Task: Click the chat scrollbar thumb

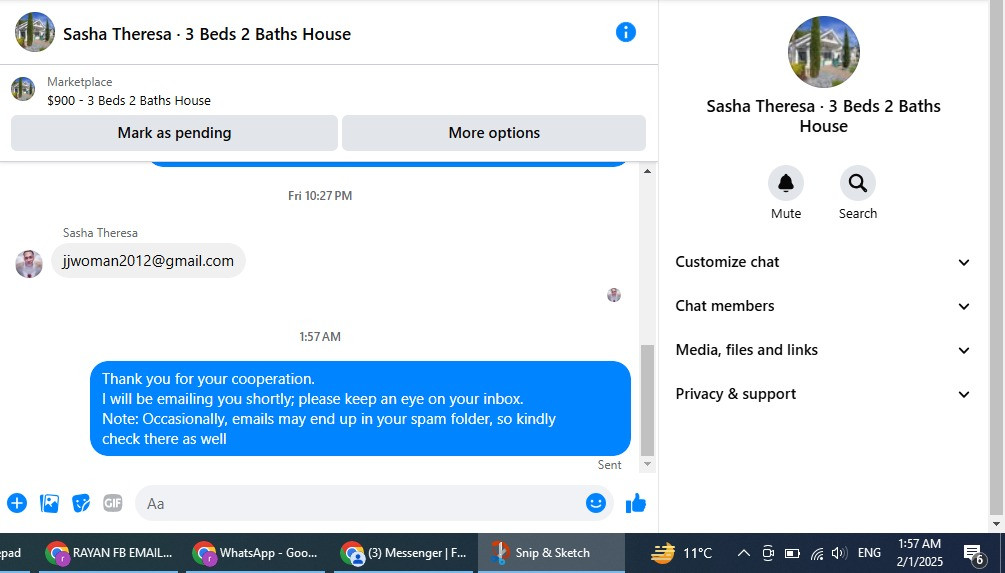Action: [647, 400]
